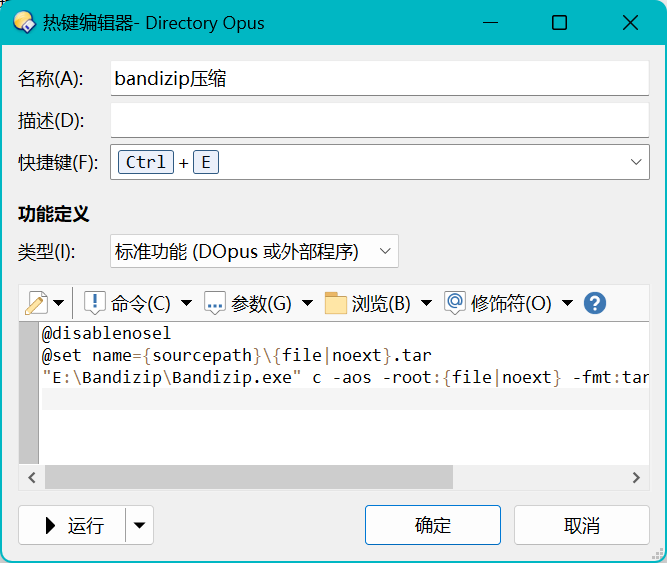Open the 修饰符(O) modifiers menu
This screenshot has width=667, height=563.
tap(498, 303)
